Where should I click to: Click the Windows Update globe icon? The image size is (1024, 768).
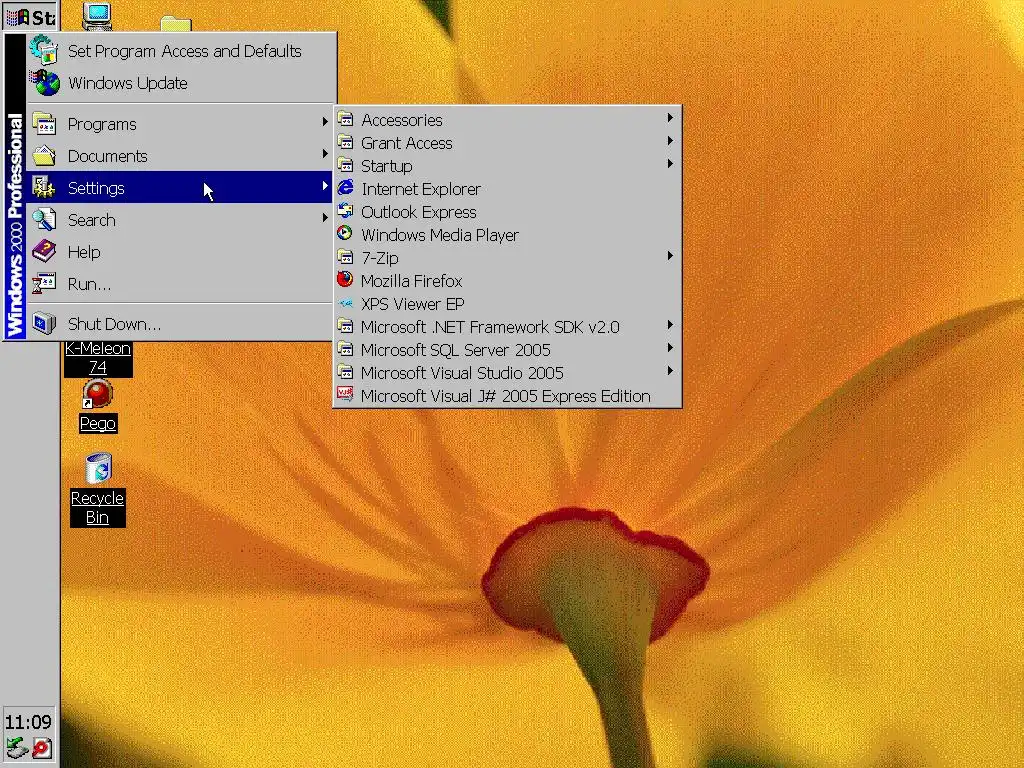(44, 83)
